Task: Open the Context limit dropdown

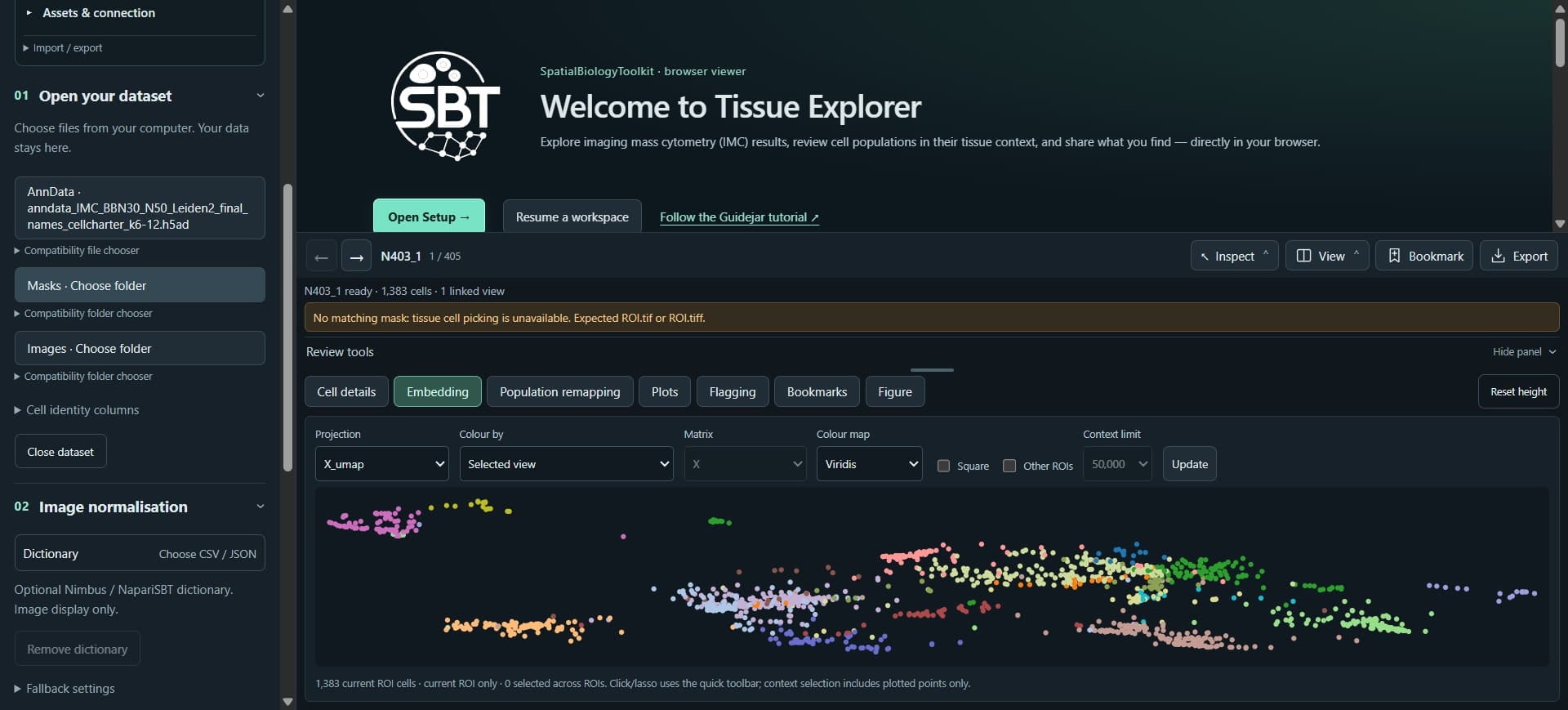Action: pos(1117,464)
